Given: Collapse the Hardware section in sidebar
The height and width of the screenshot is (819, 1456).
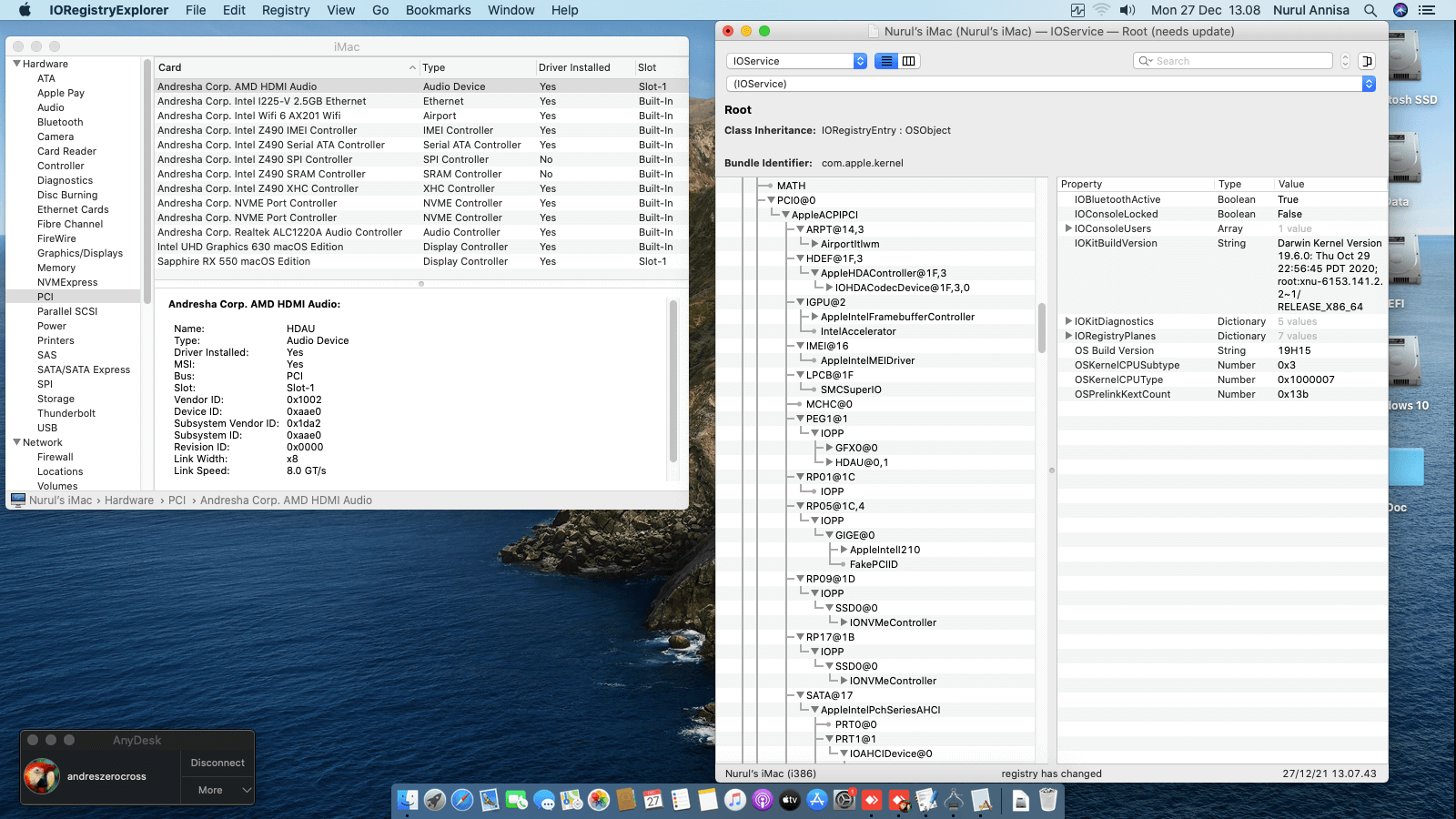Looking at the screenshot, I should (x=16, y=64).
